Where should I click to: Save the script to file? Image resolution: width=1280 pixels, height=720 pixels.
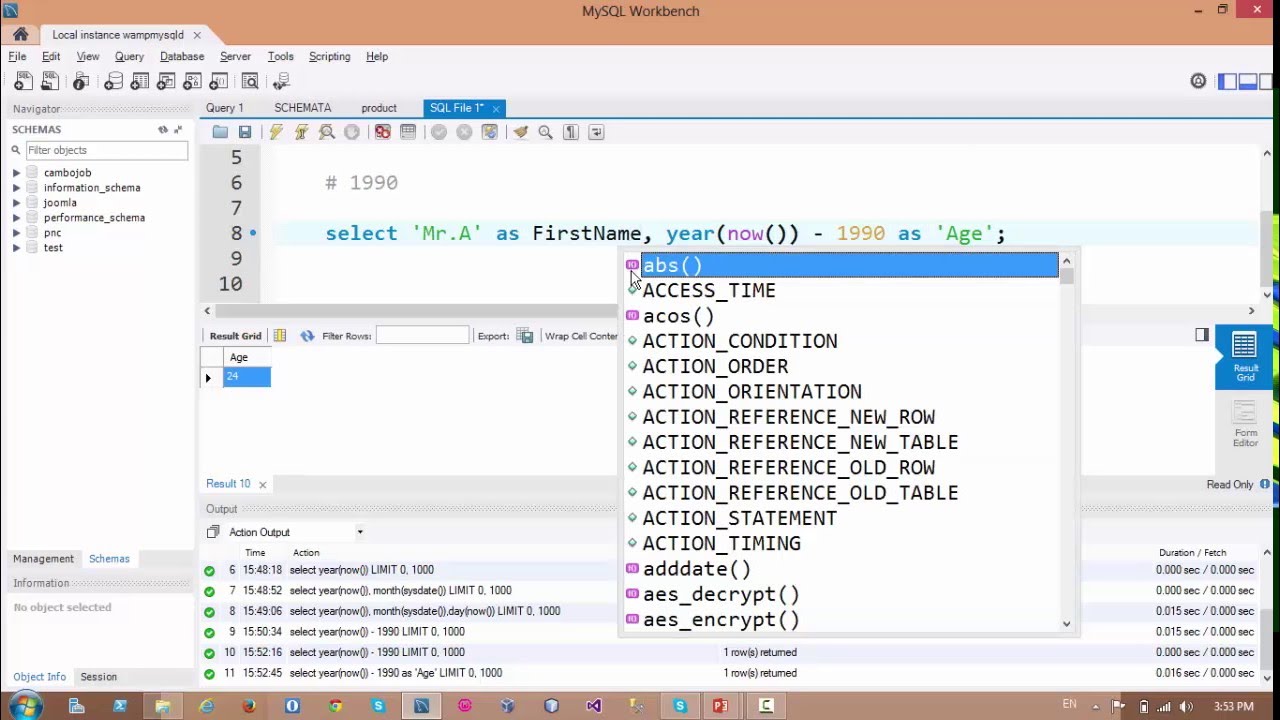tap(245, 132)
